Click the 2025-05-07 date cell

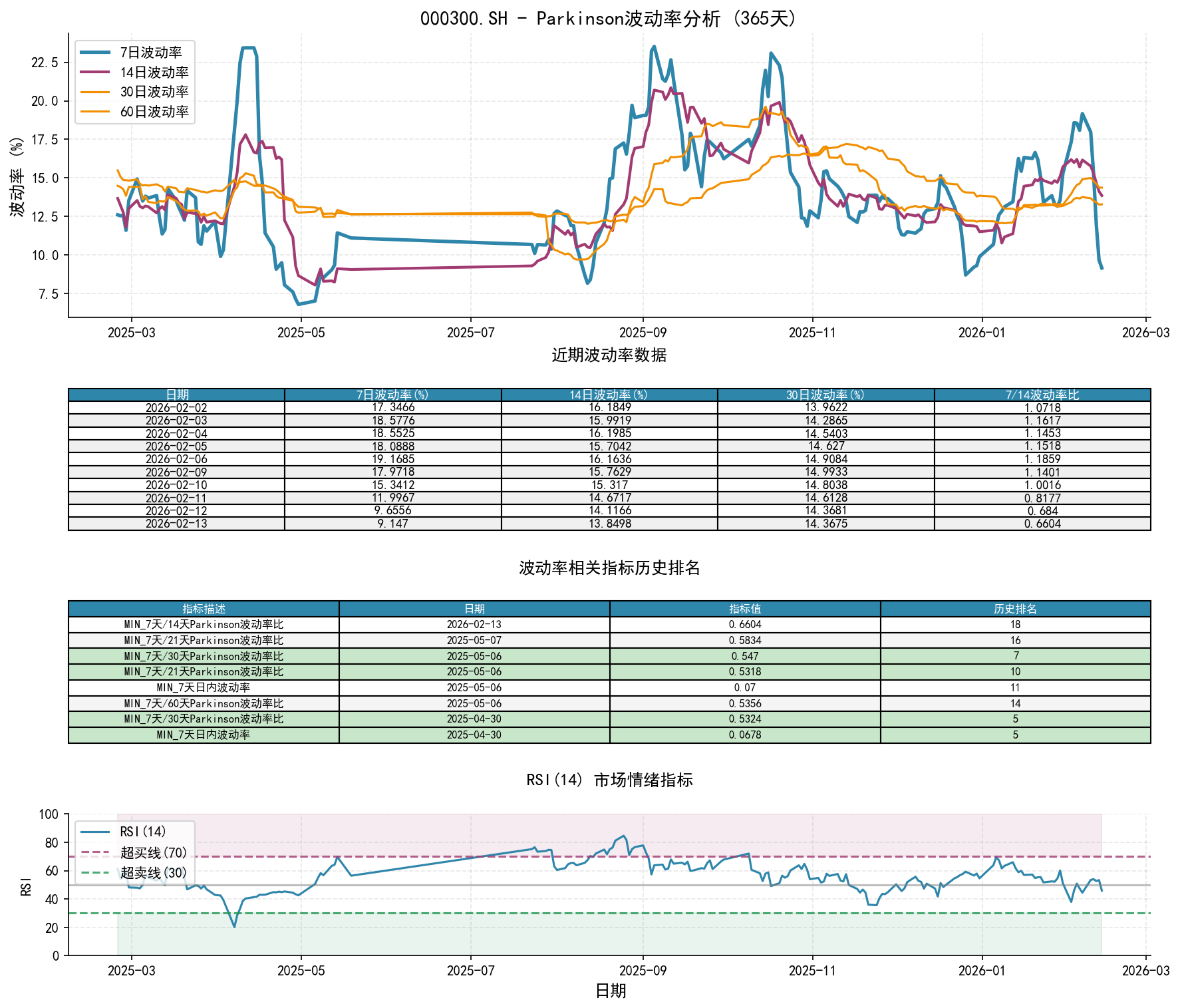point(474,640)
